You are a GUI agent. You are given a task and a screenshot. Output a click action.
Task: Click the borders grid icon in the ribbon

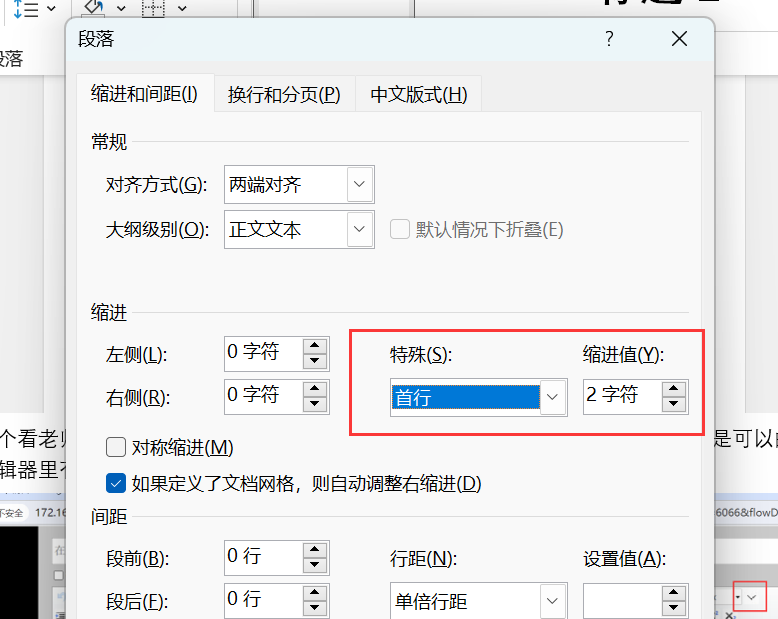coord(153,8)
